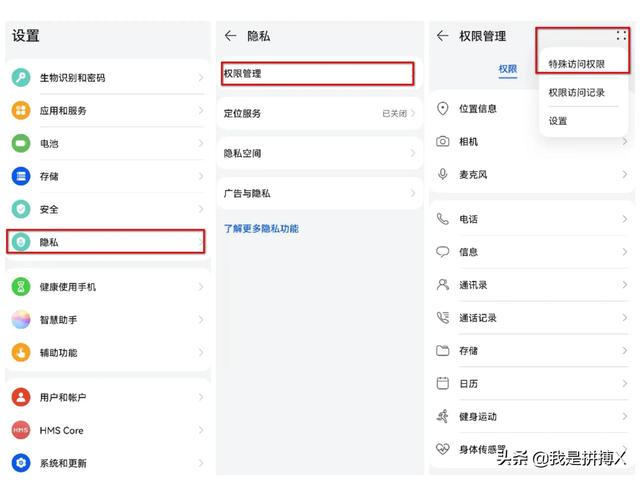Viewport: 640px width, 480px height.
Task: Expand the 生物识别和密码 row chevron
Action: (200, 78)
